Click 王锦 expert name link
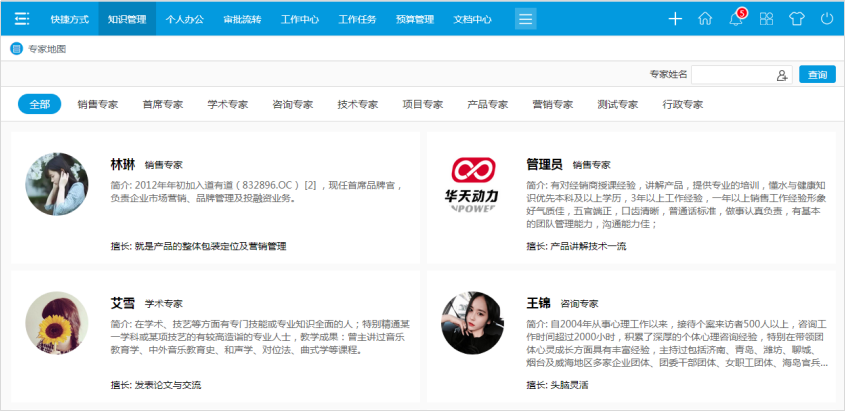Viewport: 846px width, 412px height. (537, 302)
